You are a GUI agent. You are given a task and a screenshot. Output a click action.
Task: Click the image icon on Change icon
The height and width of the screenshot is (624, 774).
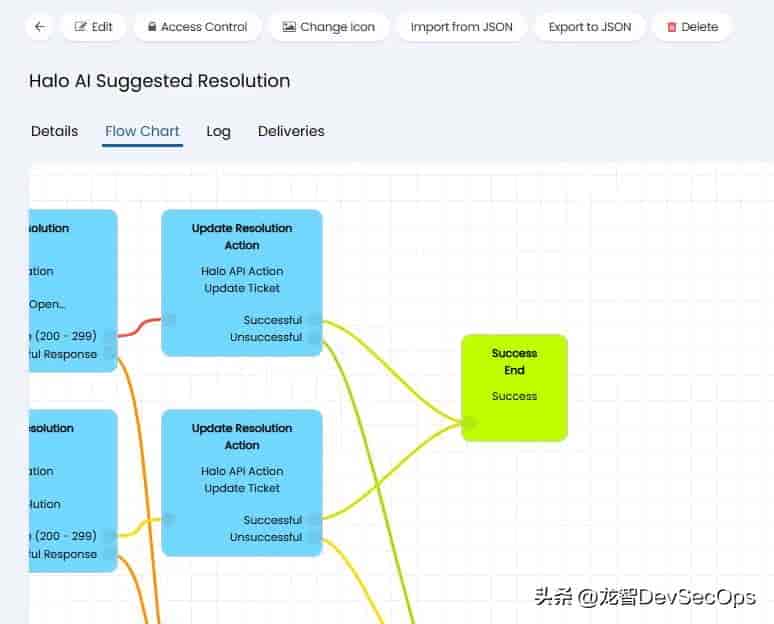pos(289,27)
